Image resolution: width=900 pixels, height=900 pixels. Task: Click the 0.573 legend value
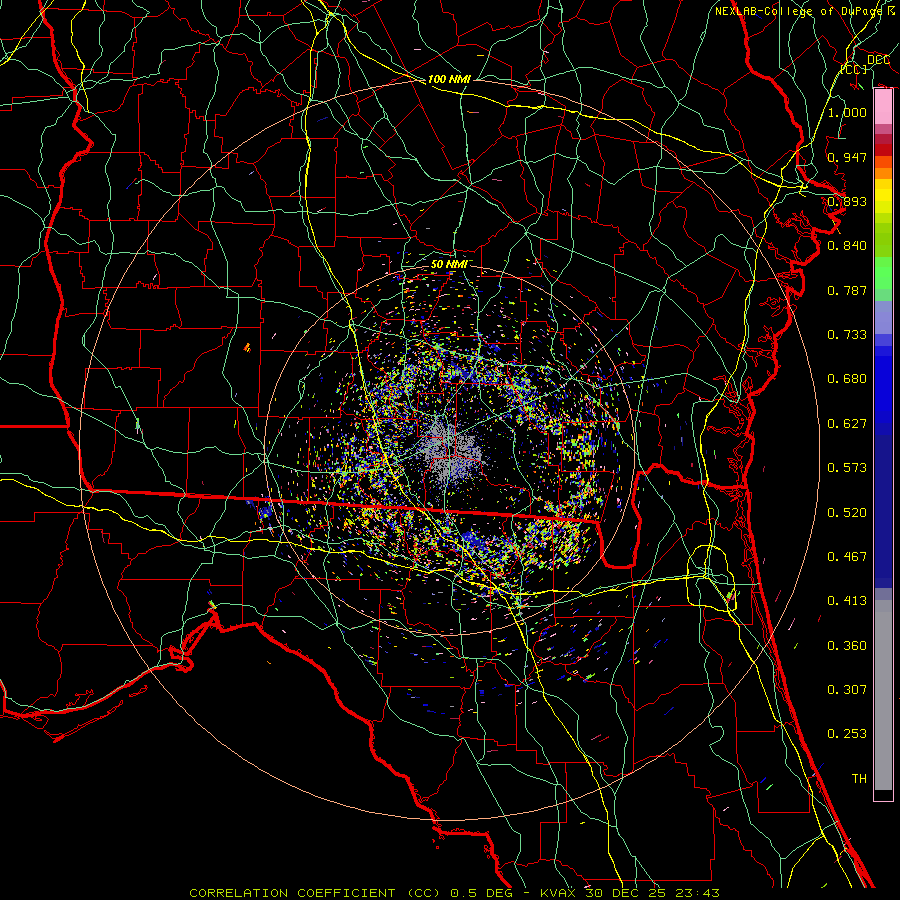(847, 468)
